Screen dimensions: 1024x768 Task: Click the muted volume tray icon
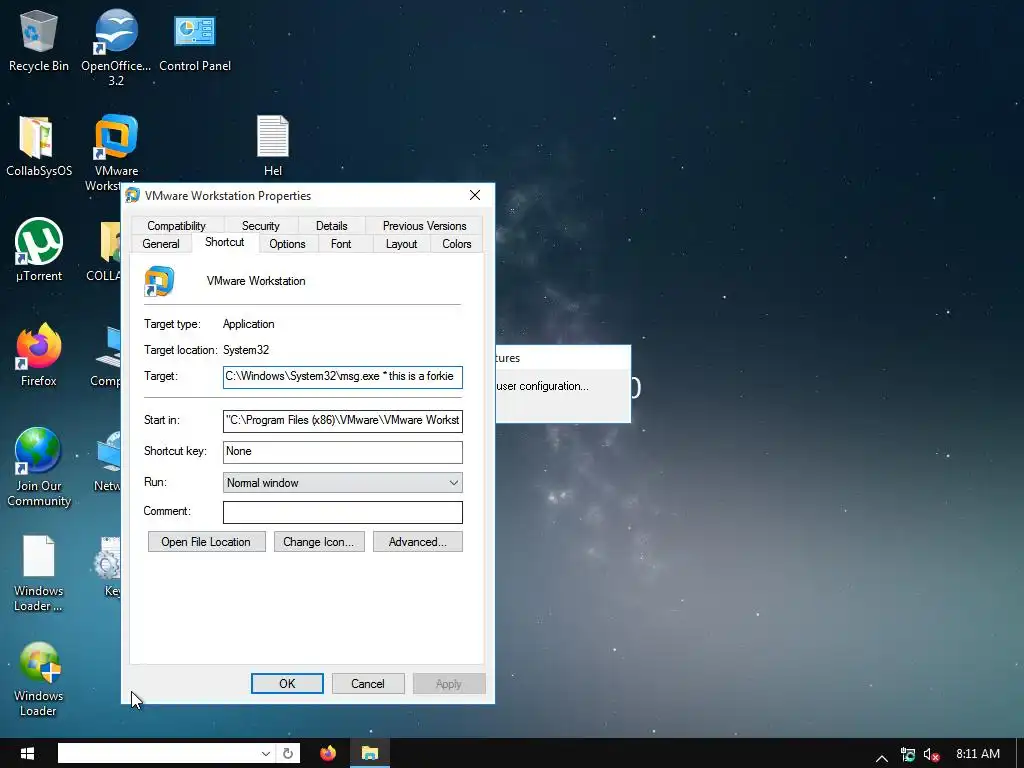(x=931, y=754)
